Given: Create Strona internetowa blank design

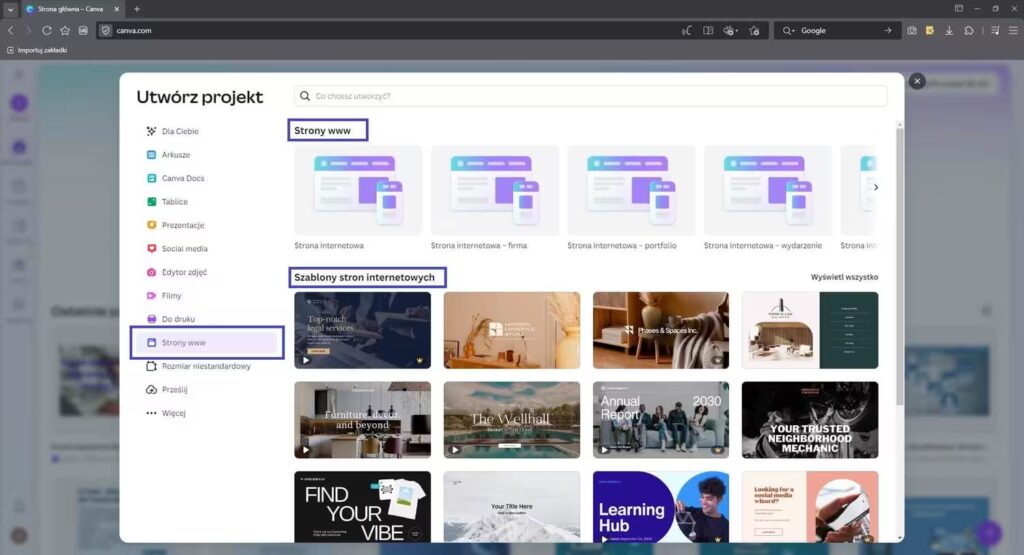Looking at the screenshot, I should click(358, 190).
